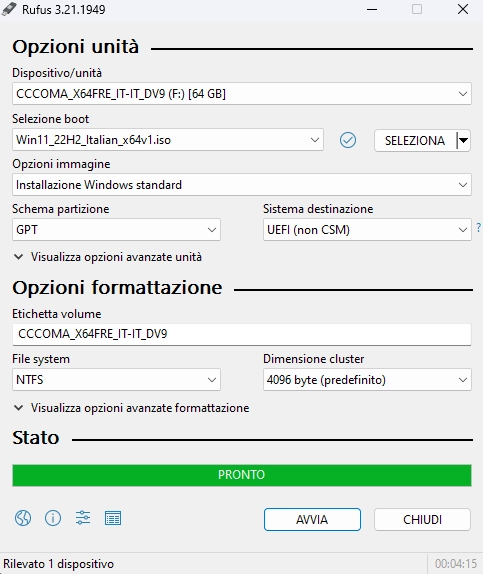This screenshot has width=483, height=574.
Task: Click the CHIUDI button
Action: (422, 519)
